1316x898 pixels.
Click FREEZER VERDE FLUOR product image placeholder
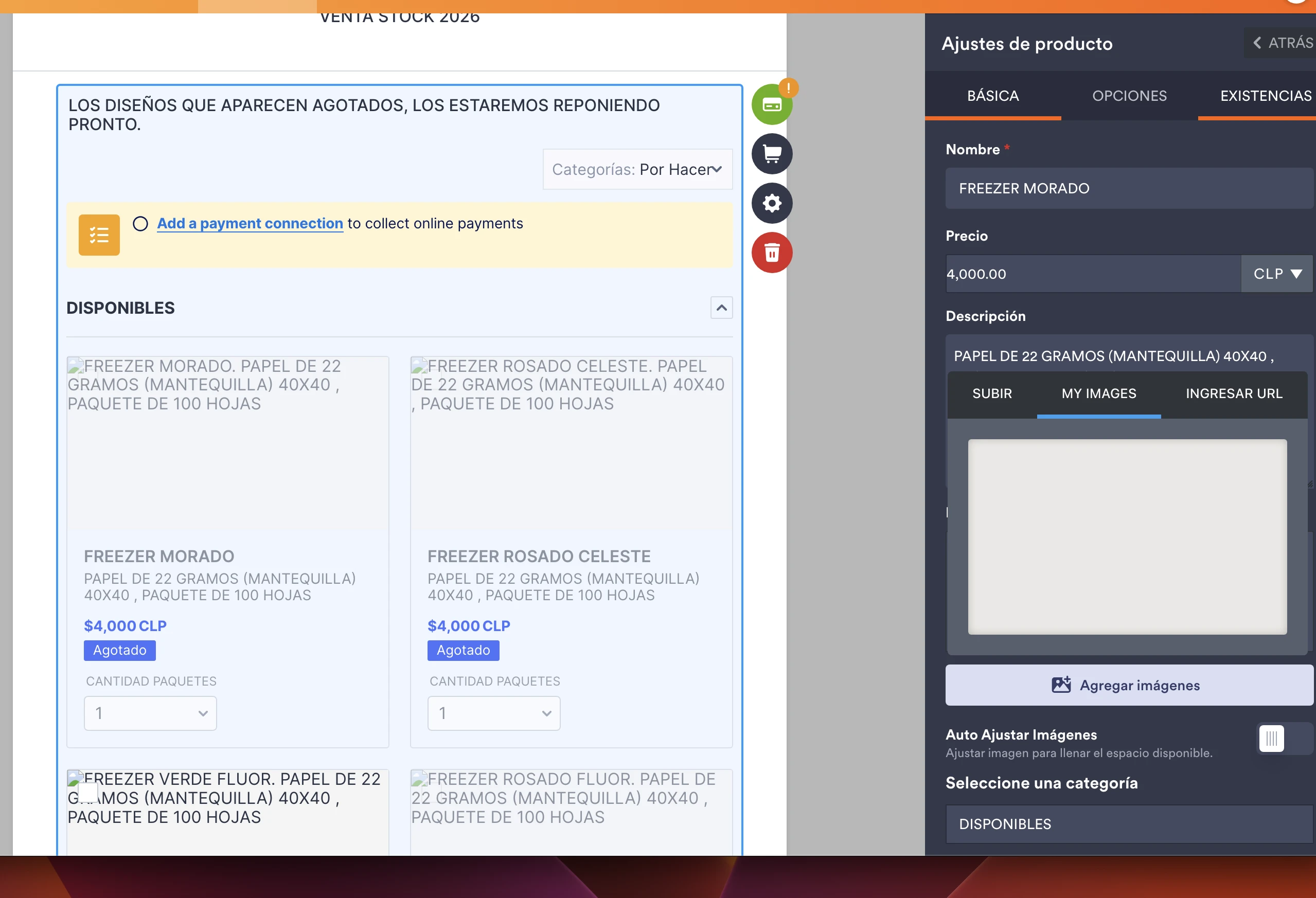click(227, 812)
